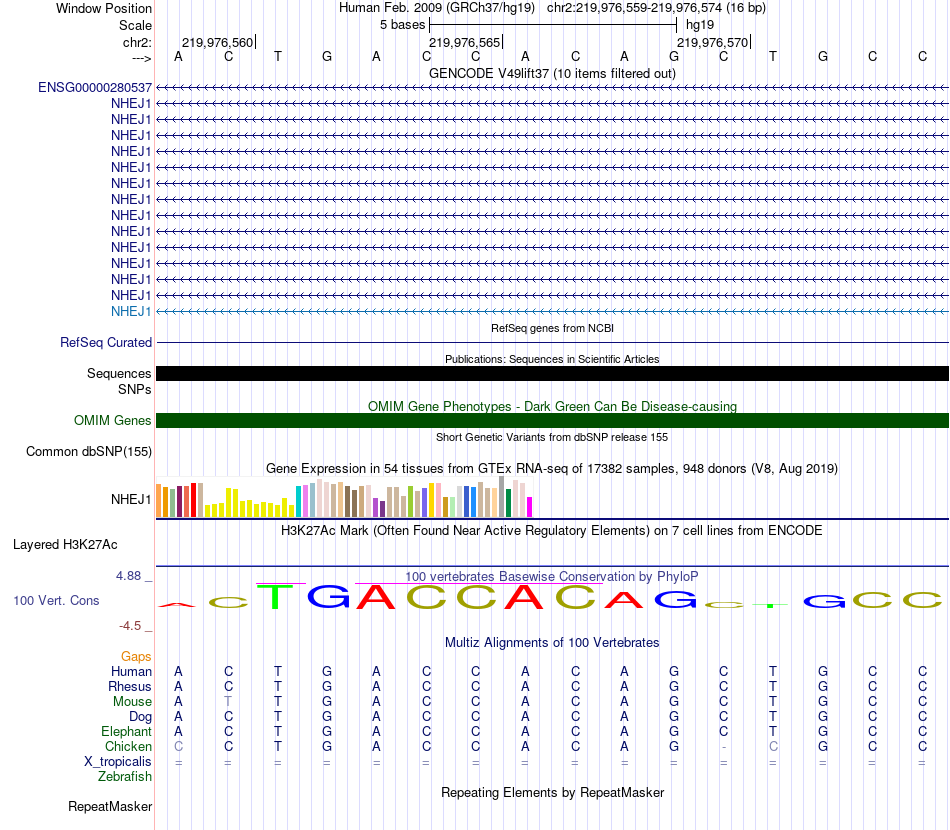Screen dimensions: 950x830
Task: Select the Chicken alignment row label
Action: pos(128,746)
